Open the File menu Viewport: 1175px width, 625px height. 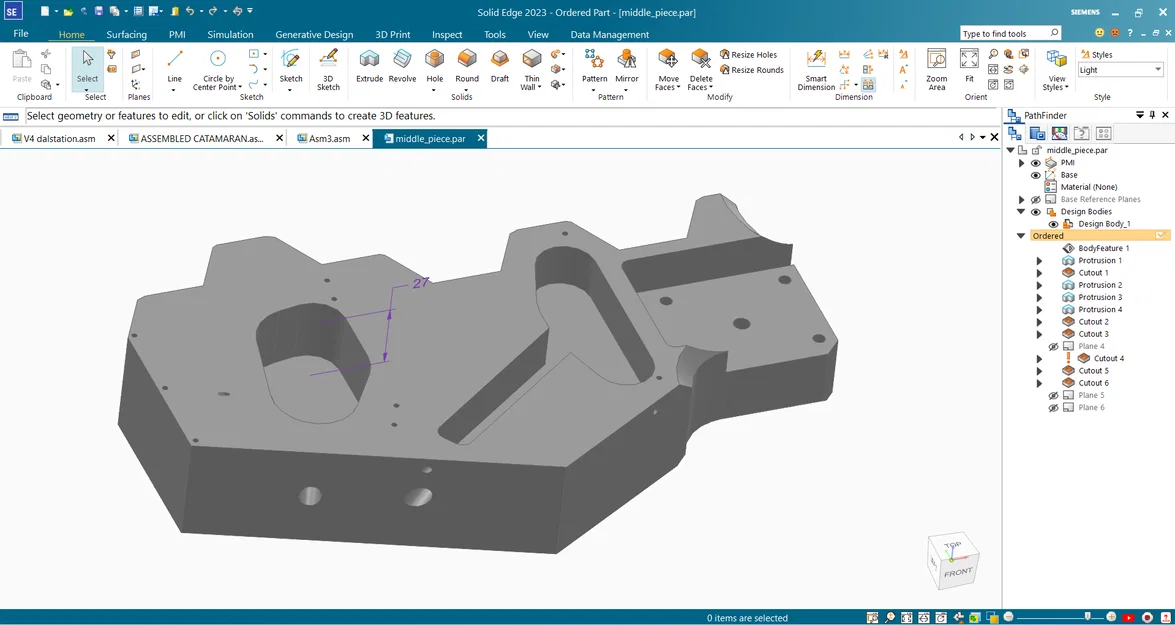pyautogui.click(x=21, y=34)
